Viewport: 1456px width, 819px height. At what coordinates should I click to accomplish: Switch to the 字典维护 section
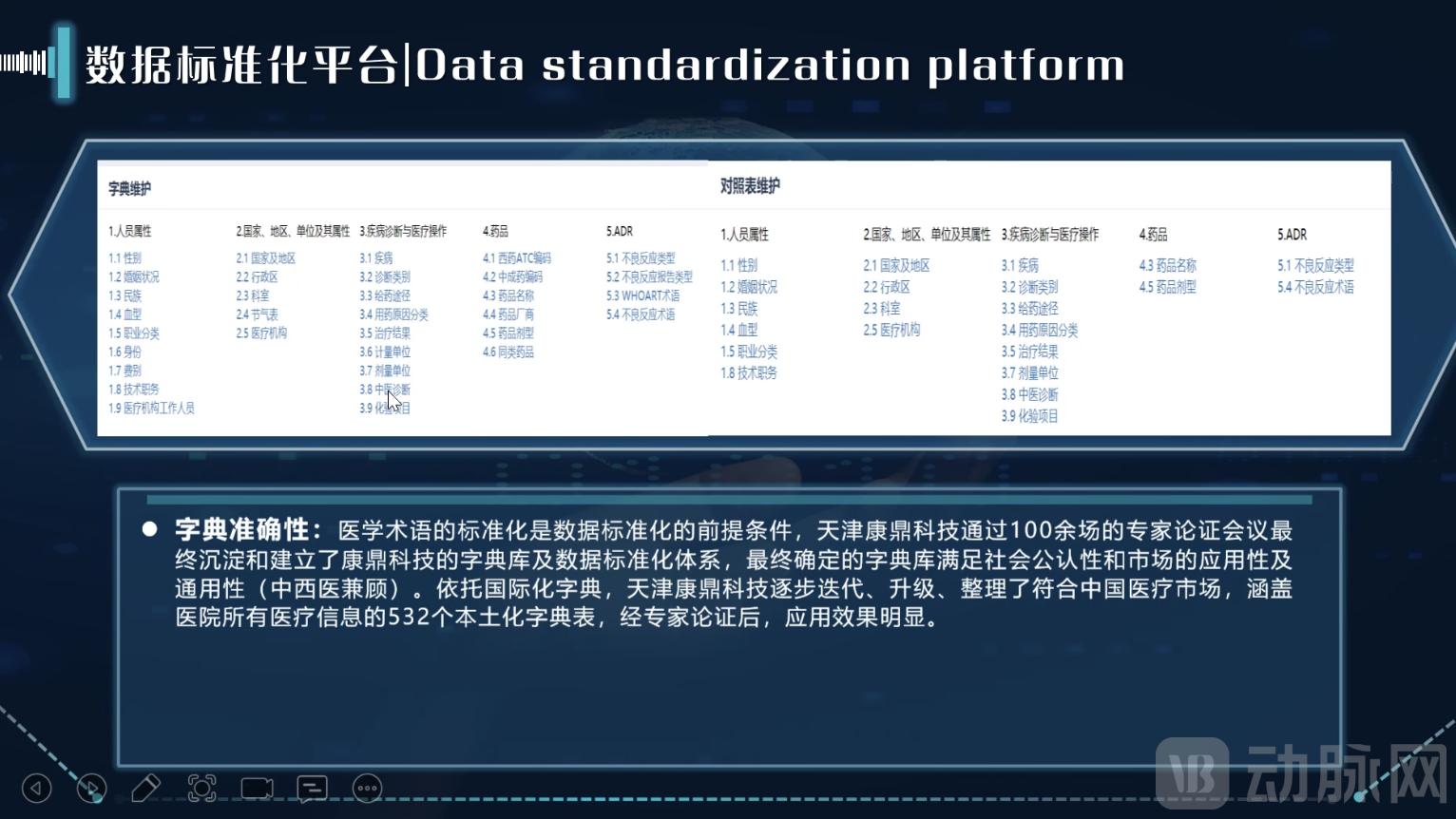[130, 188]
